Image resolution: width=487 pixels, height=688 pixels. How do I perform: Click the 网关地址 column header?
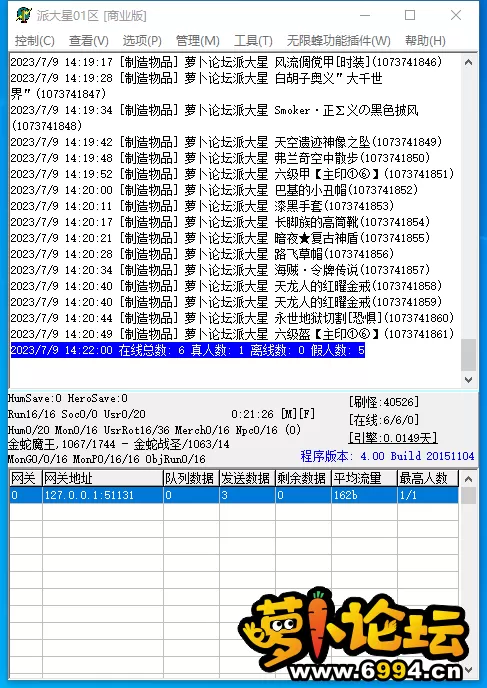(x=103, y=478)
